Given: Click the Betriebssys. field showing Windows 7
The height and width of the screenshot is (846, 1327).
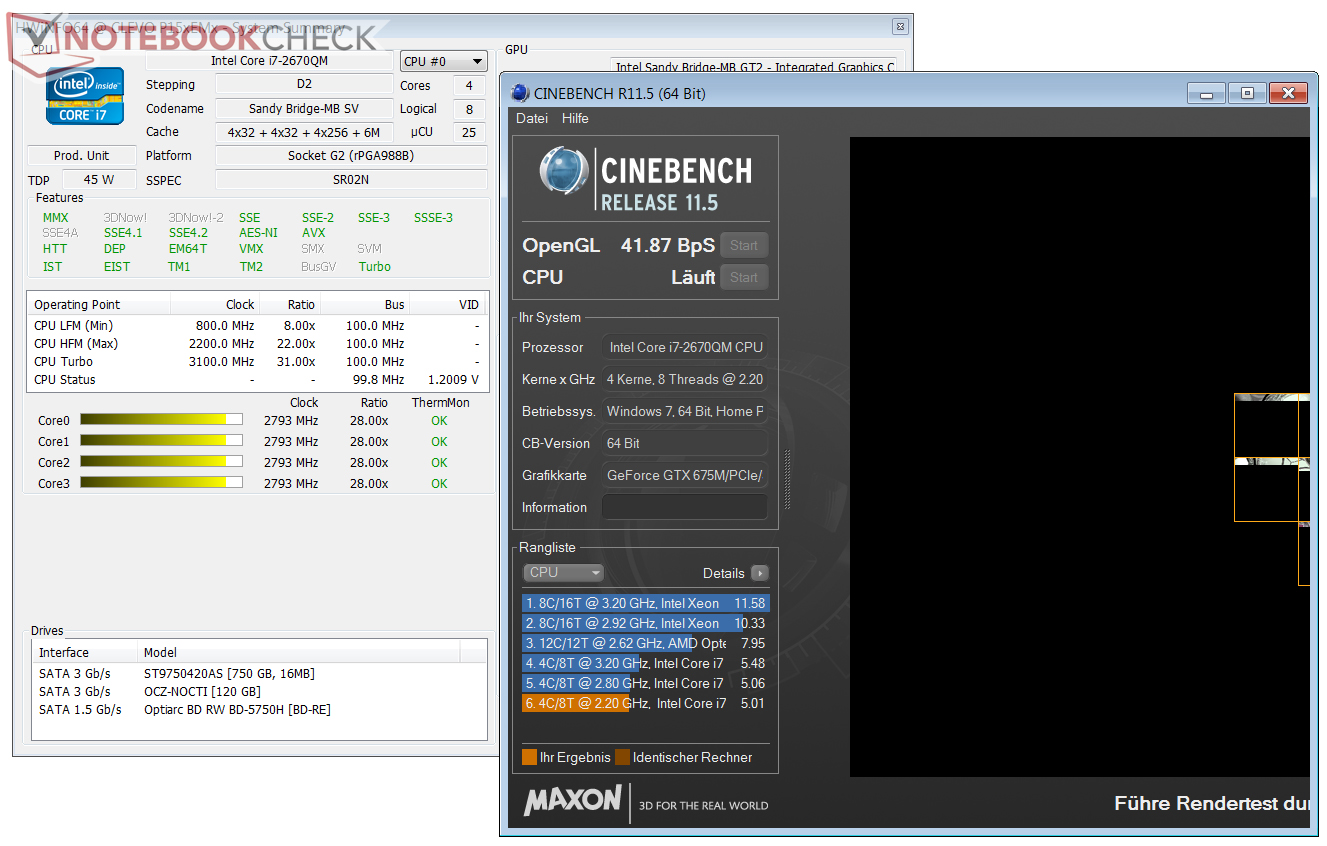Looking at the screenshot, I should pos(684,411).
